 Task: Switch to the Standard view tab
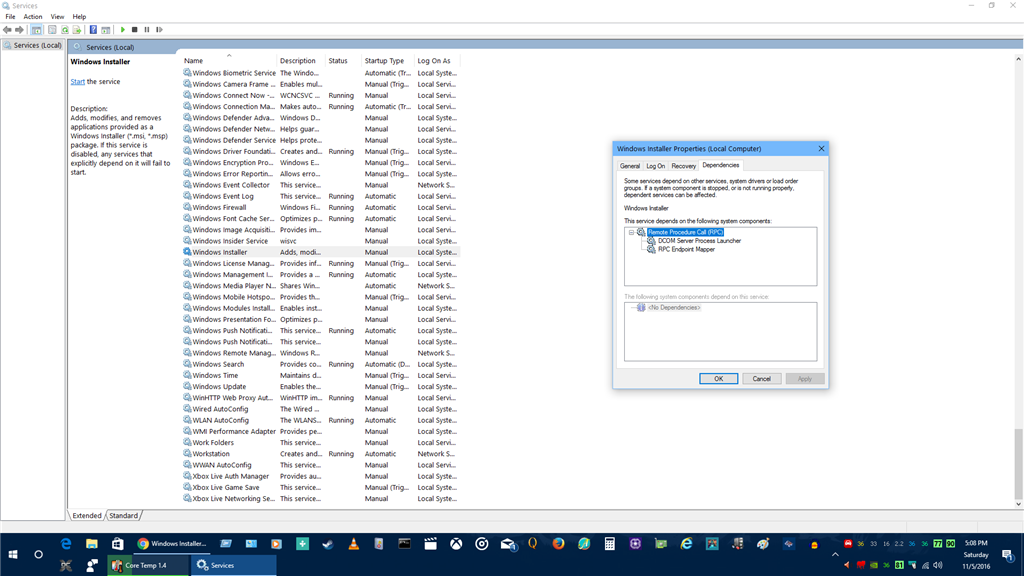(123, 515)
